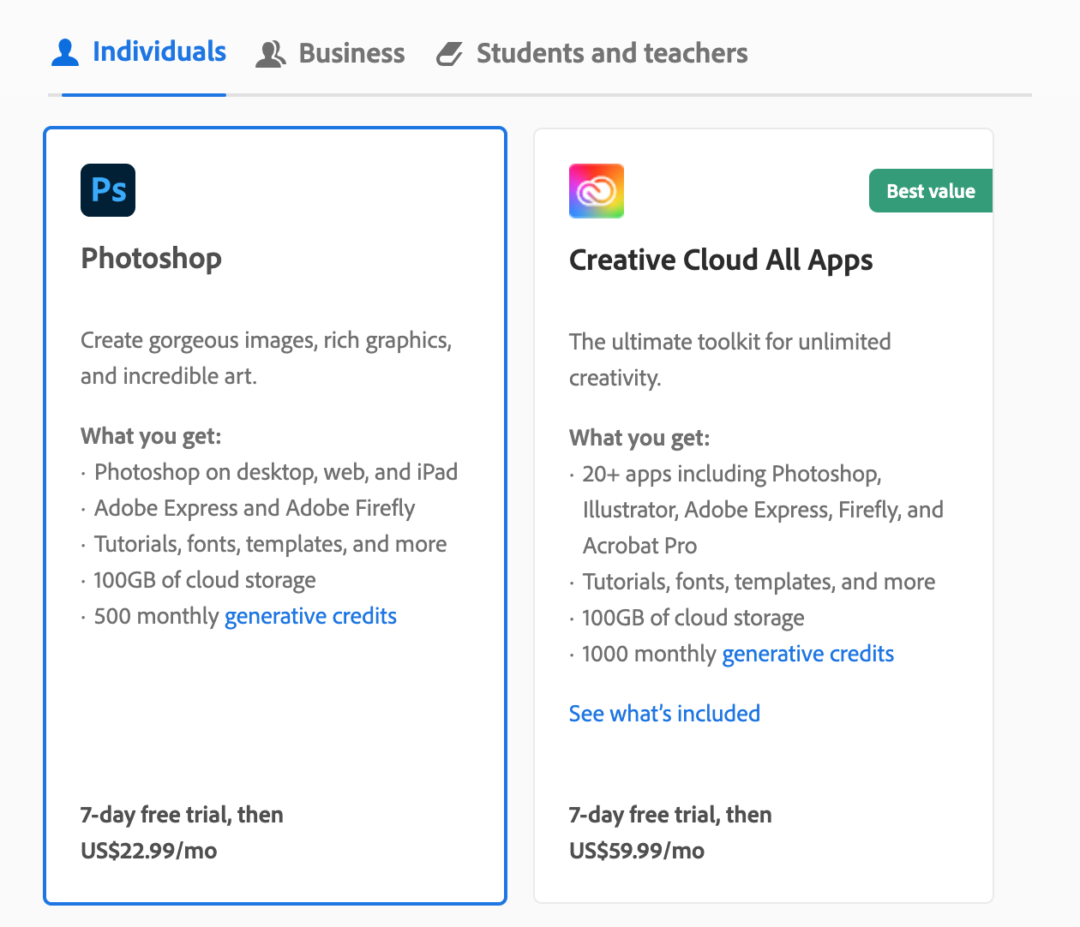Open the Students and teachers tab

pos(592,53)
